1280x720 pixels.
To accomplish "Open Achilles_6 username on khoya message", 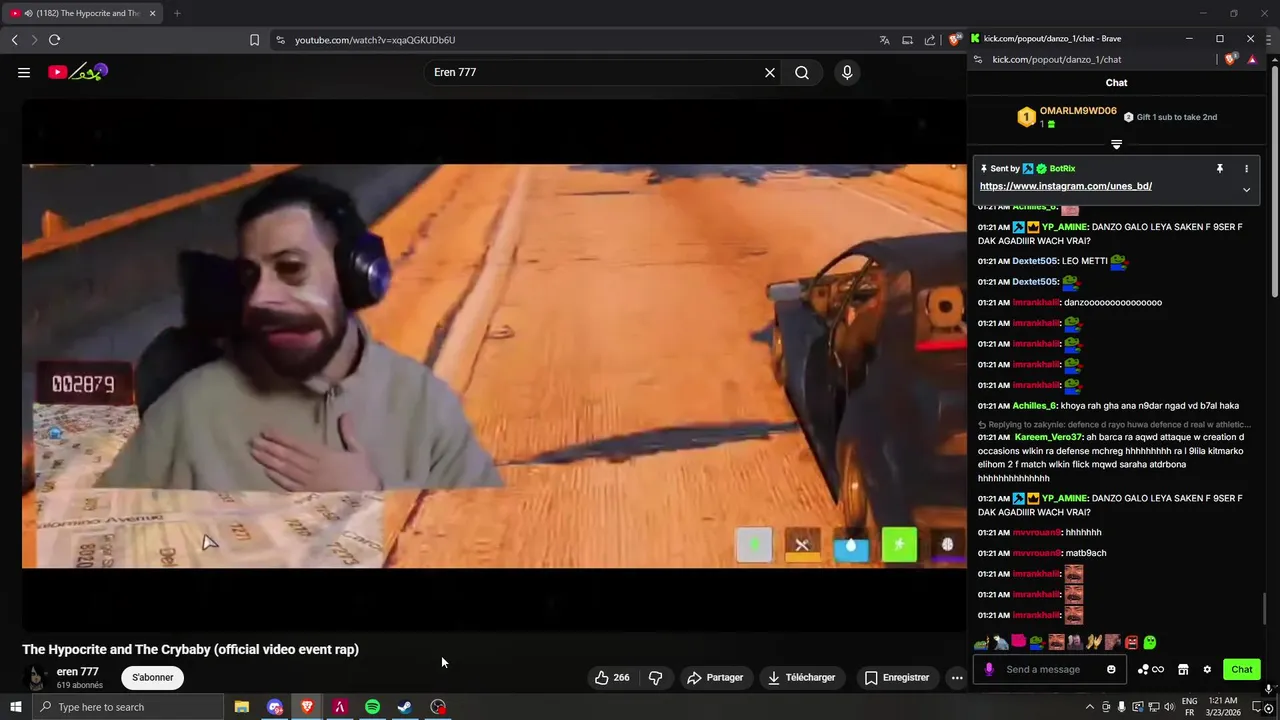I will click(1034, 406).
